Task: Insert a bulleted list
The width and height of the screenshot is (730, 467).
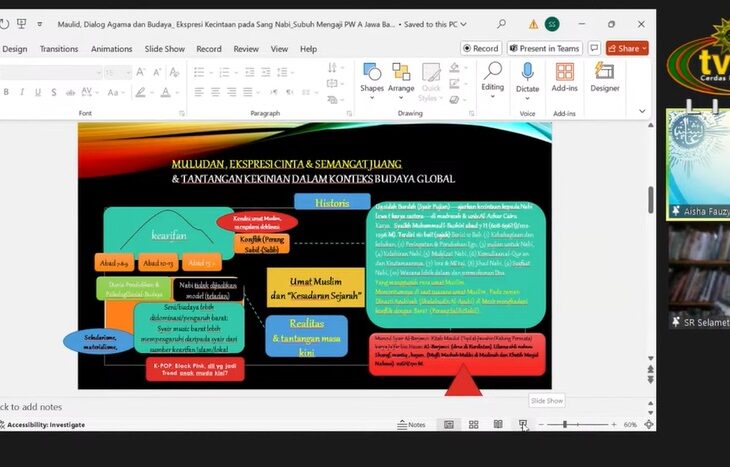Action: pos(199,72)
